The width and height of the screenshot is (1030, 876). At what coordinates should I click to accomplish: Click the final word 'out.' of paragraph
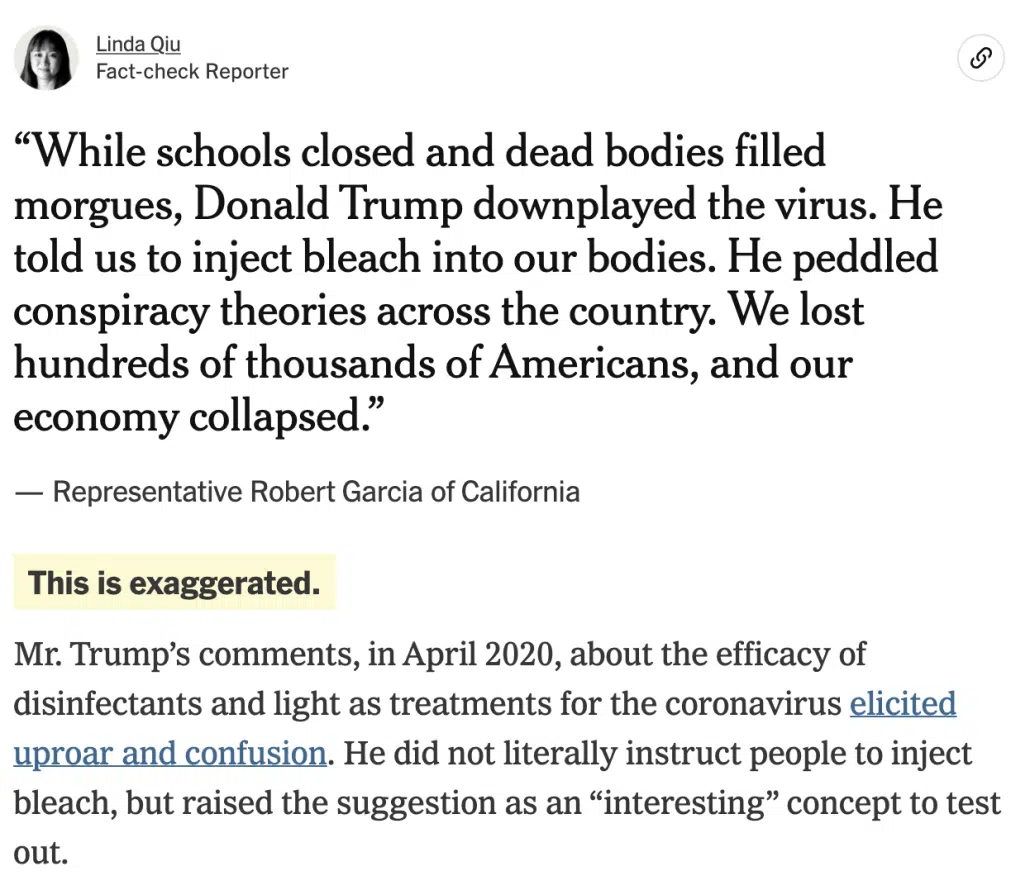coord(40,852)
